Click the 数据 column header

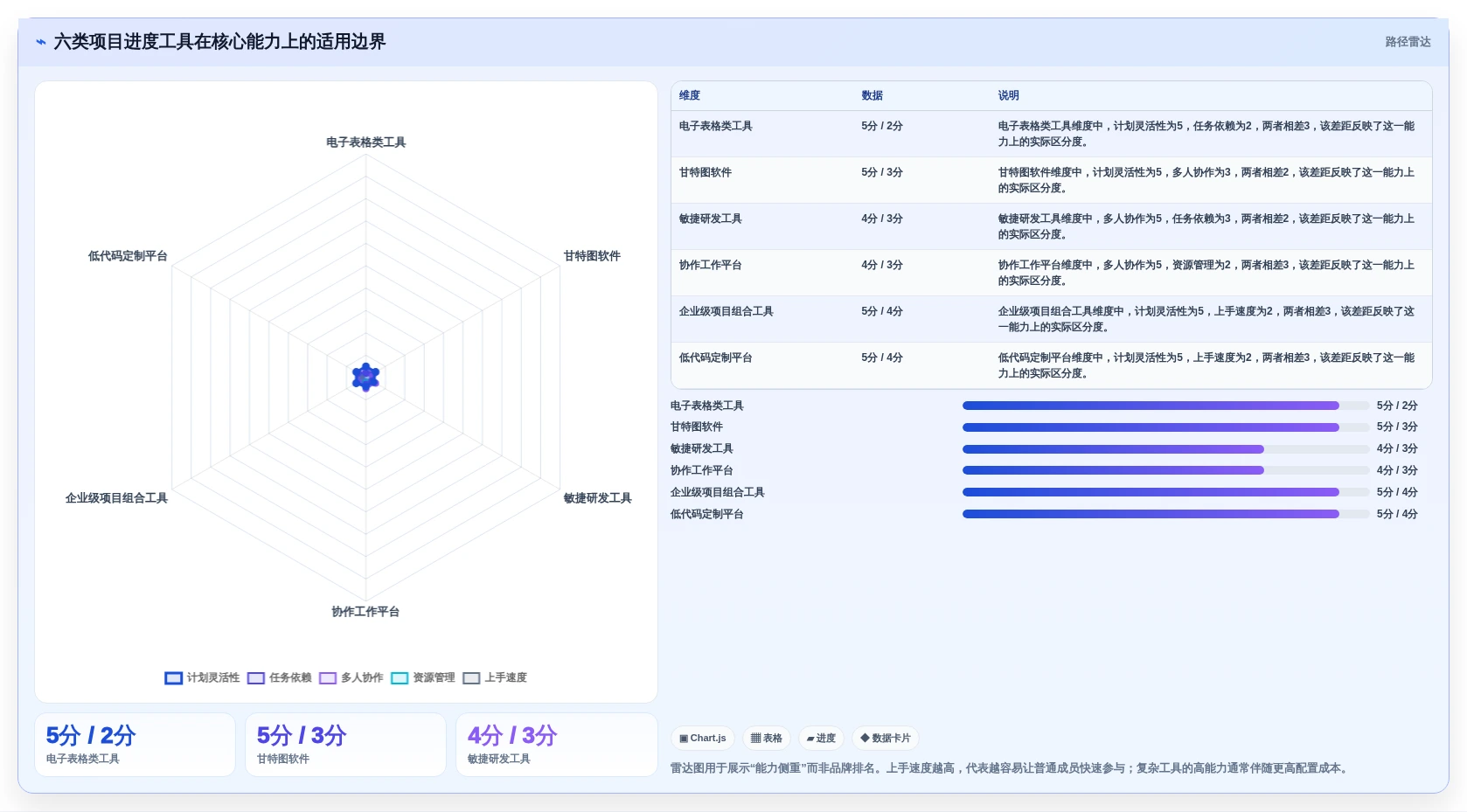[872, 95]
